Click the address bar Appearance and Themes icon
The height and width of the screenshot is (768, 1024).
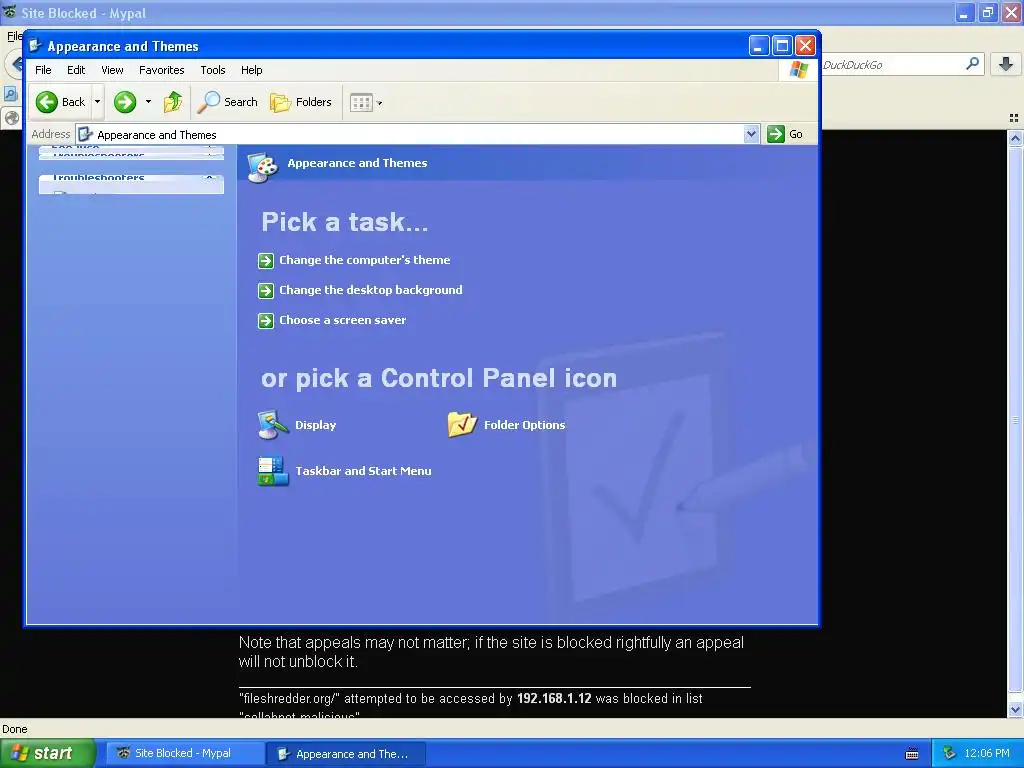click(x=85, y=135)
